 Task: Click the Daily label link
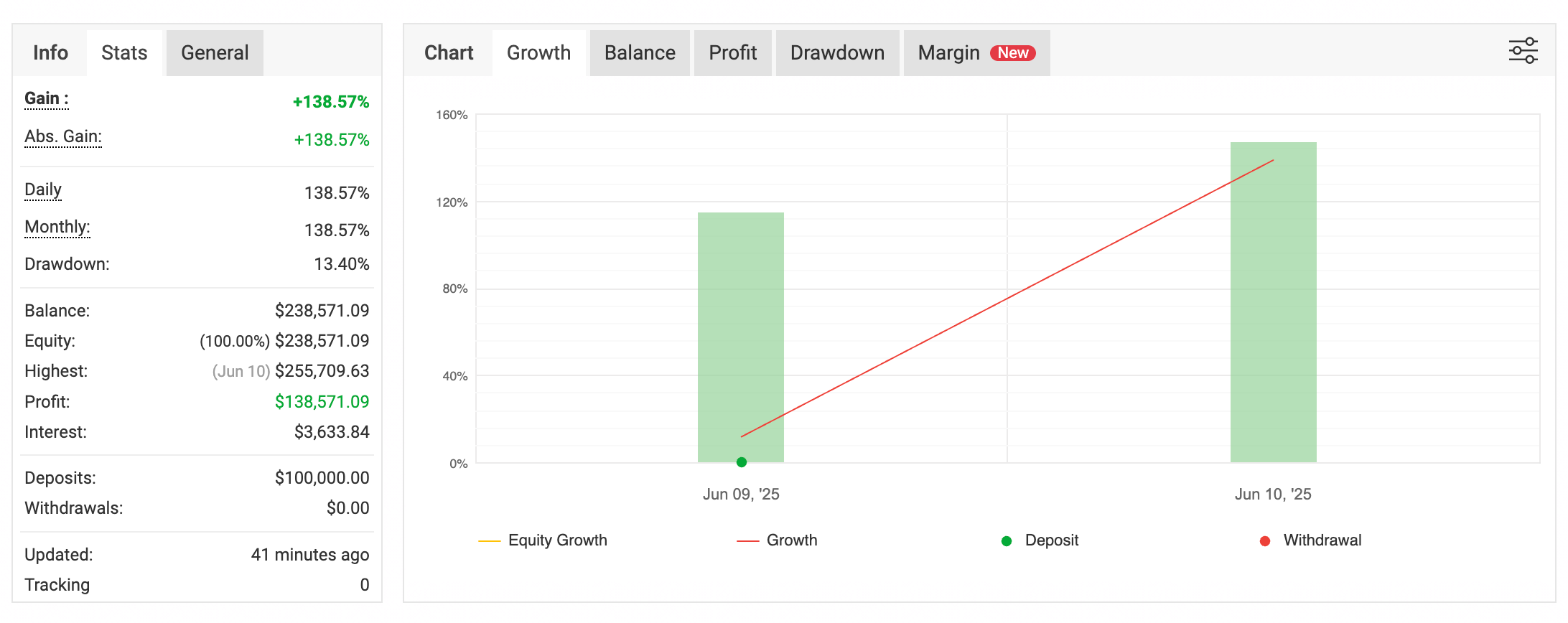point(43,189)
